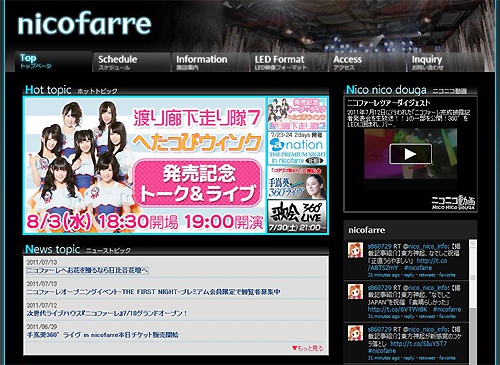
Task: Click the second tweet's avatar icon
Action: tap(355, 292)
